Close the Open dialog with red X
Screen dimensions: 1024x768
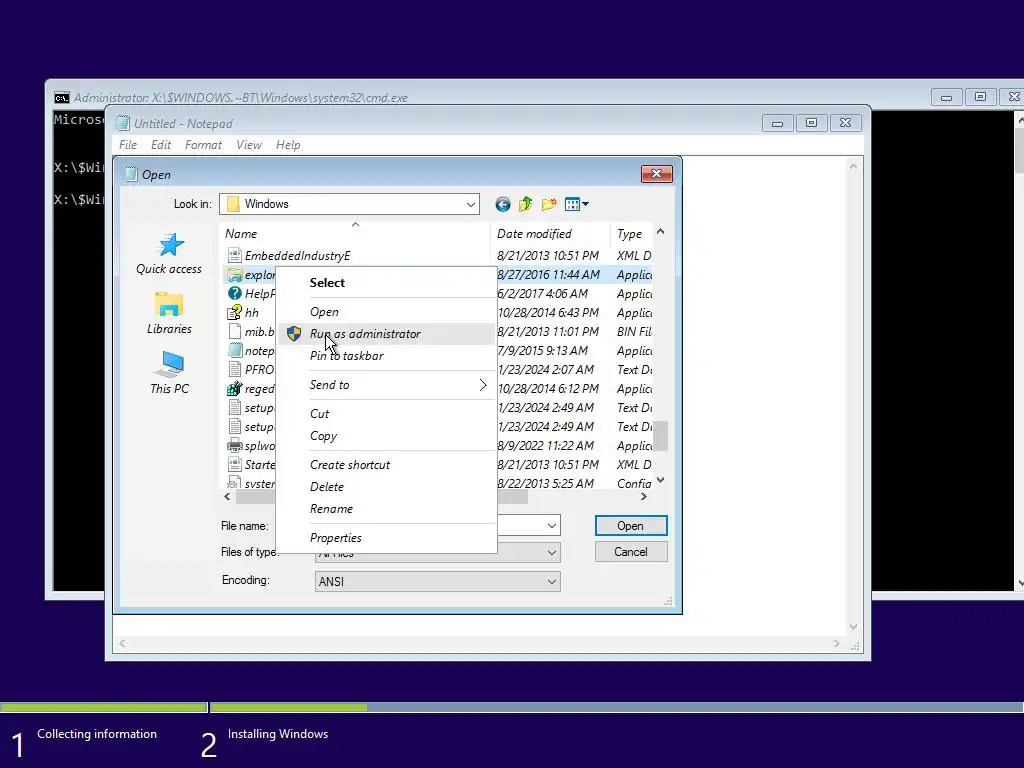point(656,174)
